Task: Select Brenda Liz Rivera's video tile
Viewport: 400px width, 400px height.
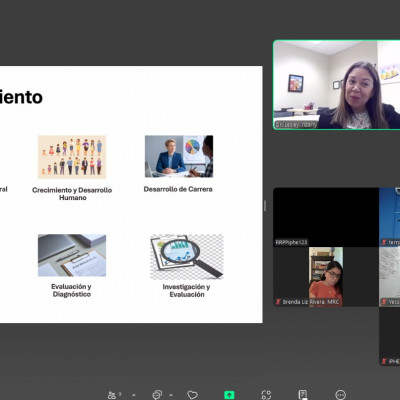Action: coord(326,277)
